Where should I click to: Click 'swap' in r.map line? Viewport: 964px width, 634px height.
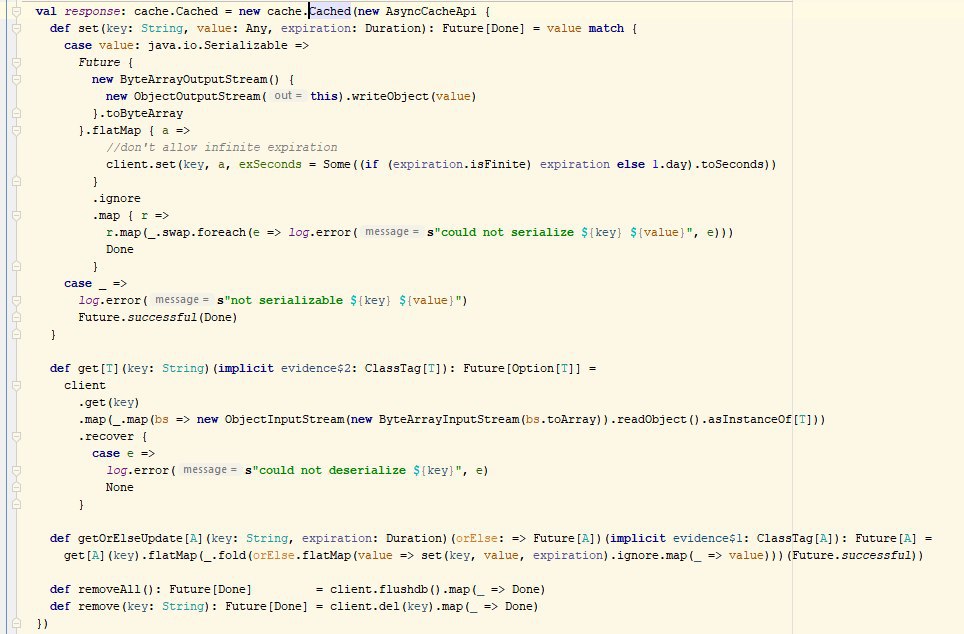176,232
